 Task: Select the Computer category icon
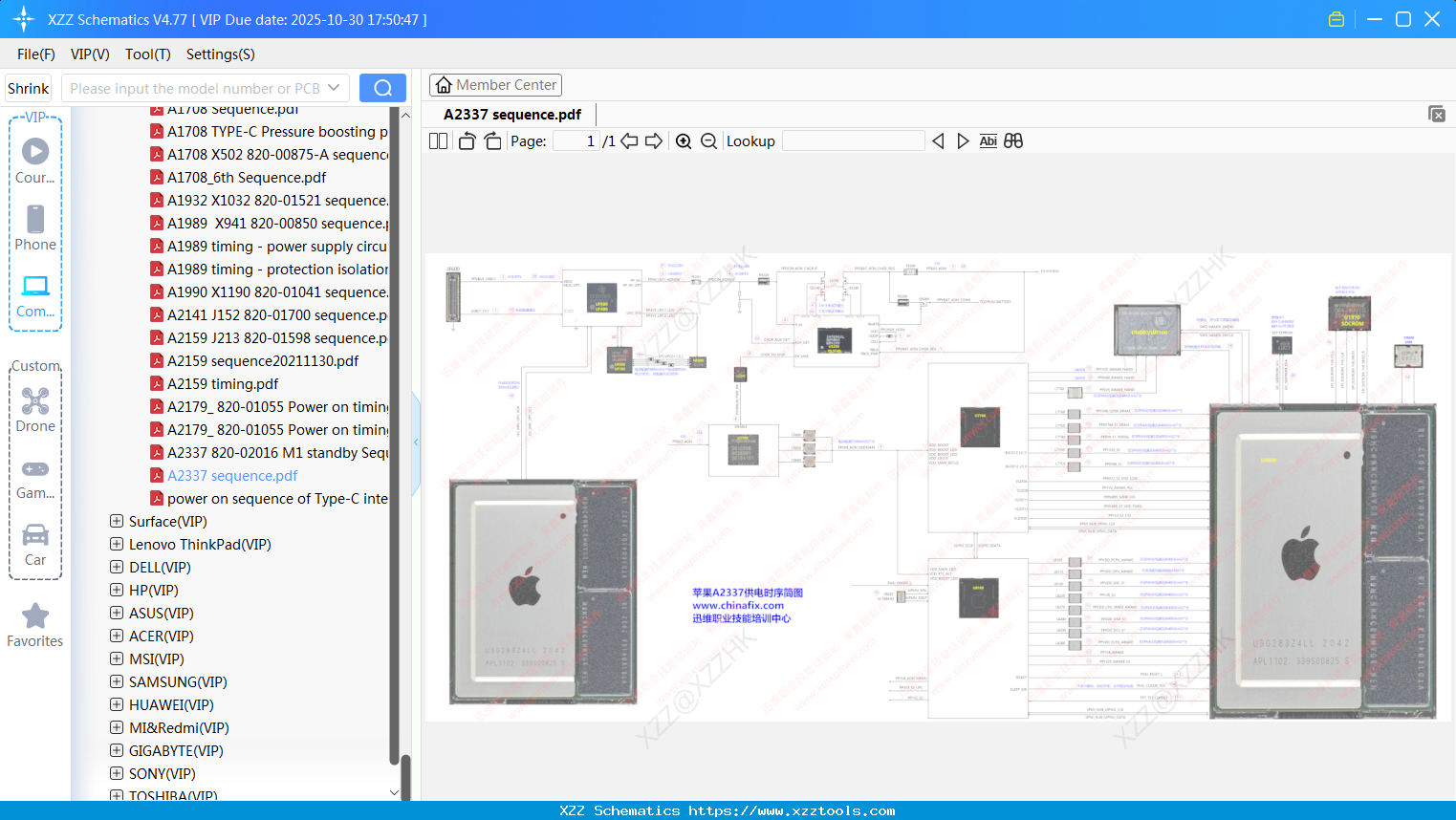[x=35, y=295]
